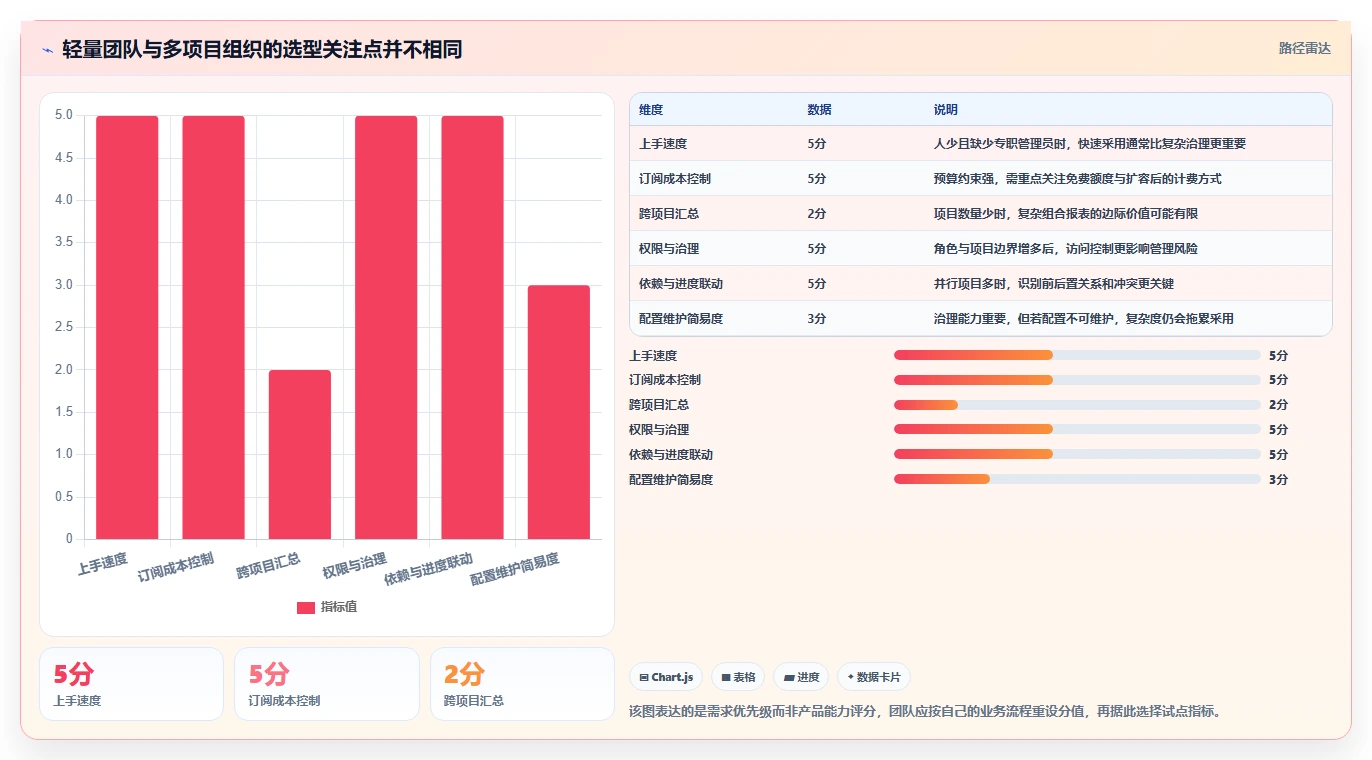Click the 订阅成本控制 bar in the chart
The height and width of the screenshot is (760, 1372).
tap(214, 327)
